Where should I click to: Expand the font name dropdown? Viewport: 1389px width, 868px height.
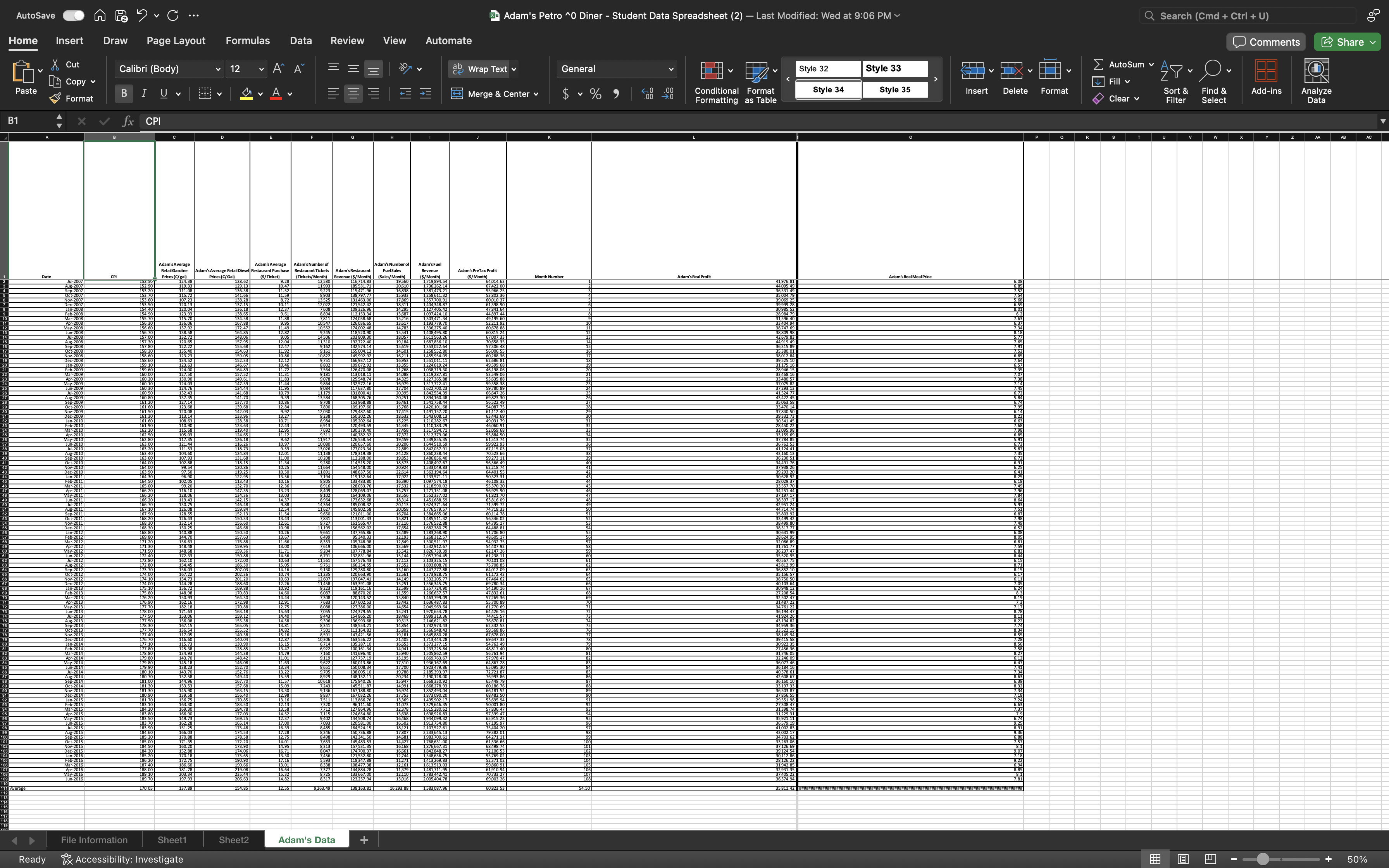coord(217,69)
